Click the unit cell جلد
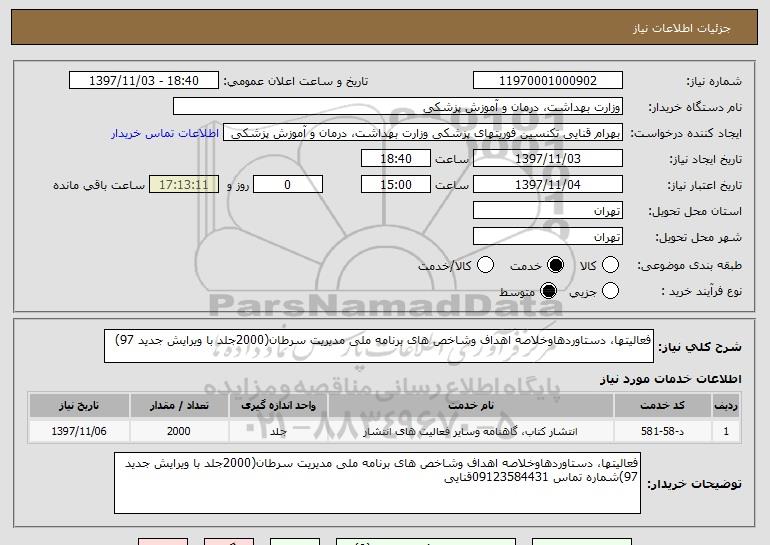Image resolution: width=770 pixels, height=545 pixels. pos(278,431)
